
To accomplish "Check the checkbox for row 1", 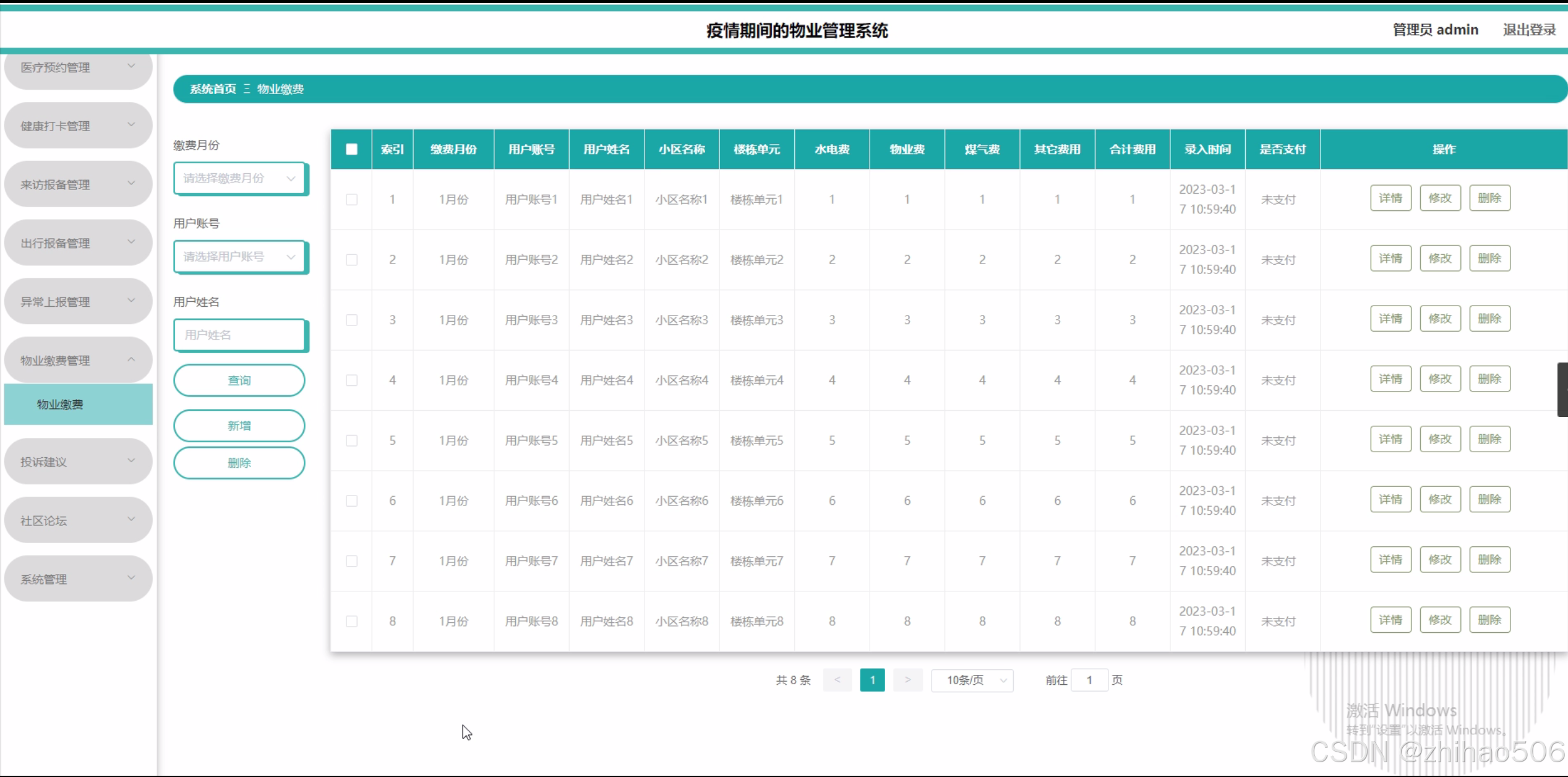I will pyautogui.click(x=351, y=199).
